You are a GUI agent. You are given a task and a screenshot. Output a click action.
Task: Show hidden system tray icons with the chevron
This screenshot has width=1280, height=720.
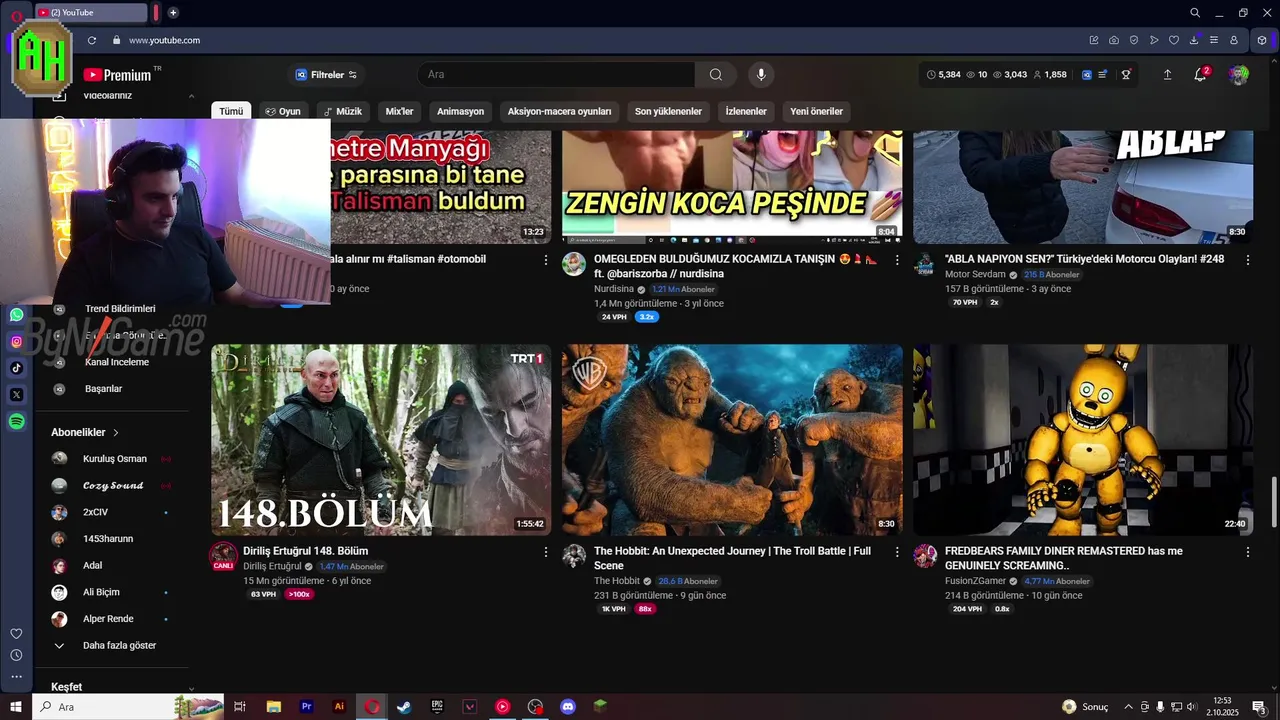(x=1128, y=706)
